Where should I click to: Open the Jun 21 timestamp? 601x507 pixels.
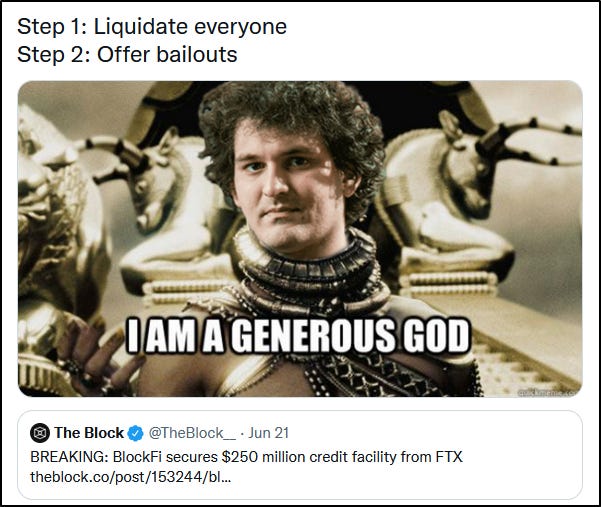pyautogui.click(x=268, y=433)
